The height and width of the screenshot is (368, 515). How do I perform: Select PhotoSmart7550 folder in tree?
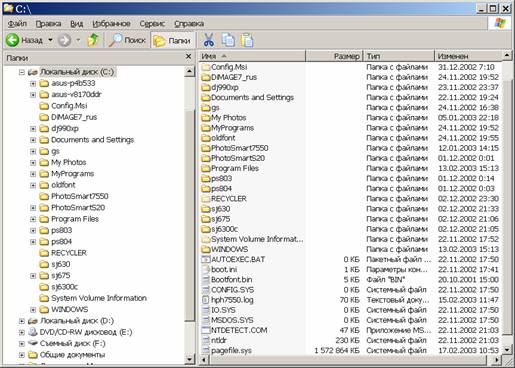click(80, 196)
